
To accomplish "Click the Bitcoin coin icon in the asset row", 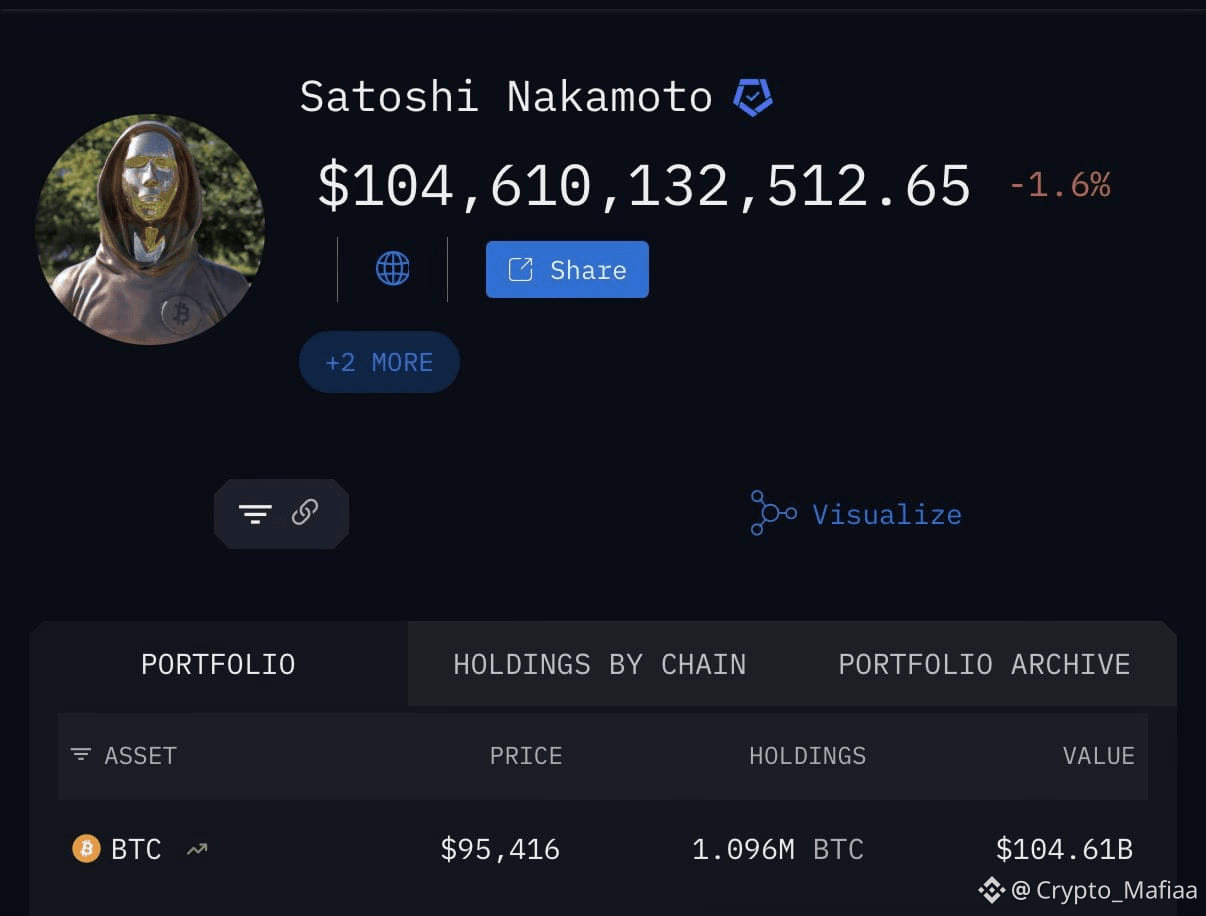I will [x=87, y=849].
